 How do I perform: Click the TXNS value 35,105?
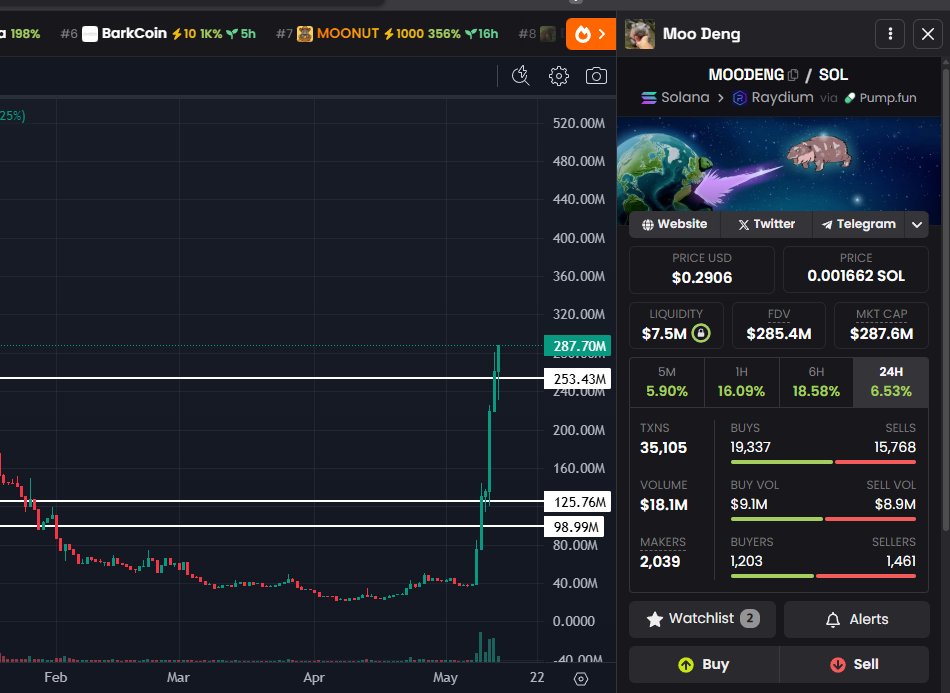[x=663, y=448]
